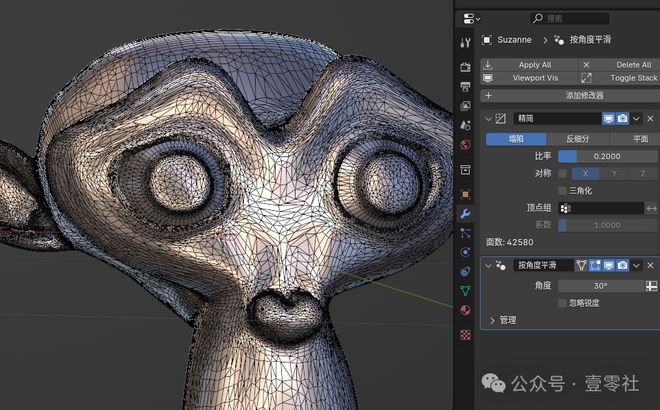Open the Physics properties tab icon
Image resolution: width=660 pixels, height=410 pixels.
(465, 252)
